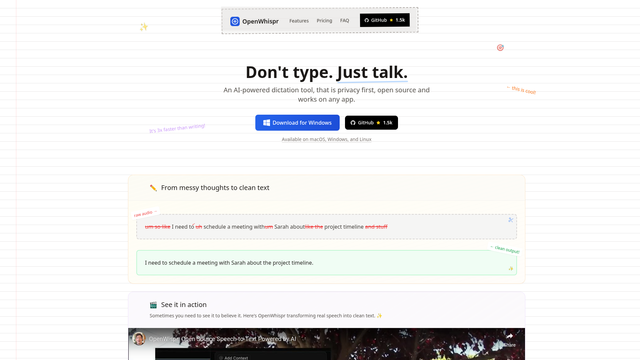
Task: Click the pencil icon beside 'From messy thoughts'
Action: click(x=153, y=188)
